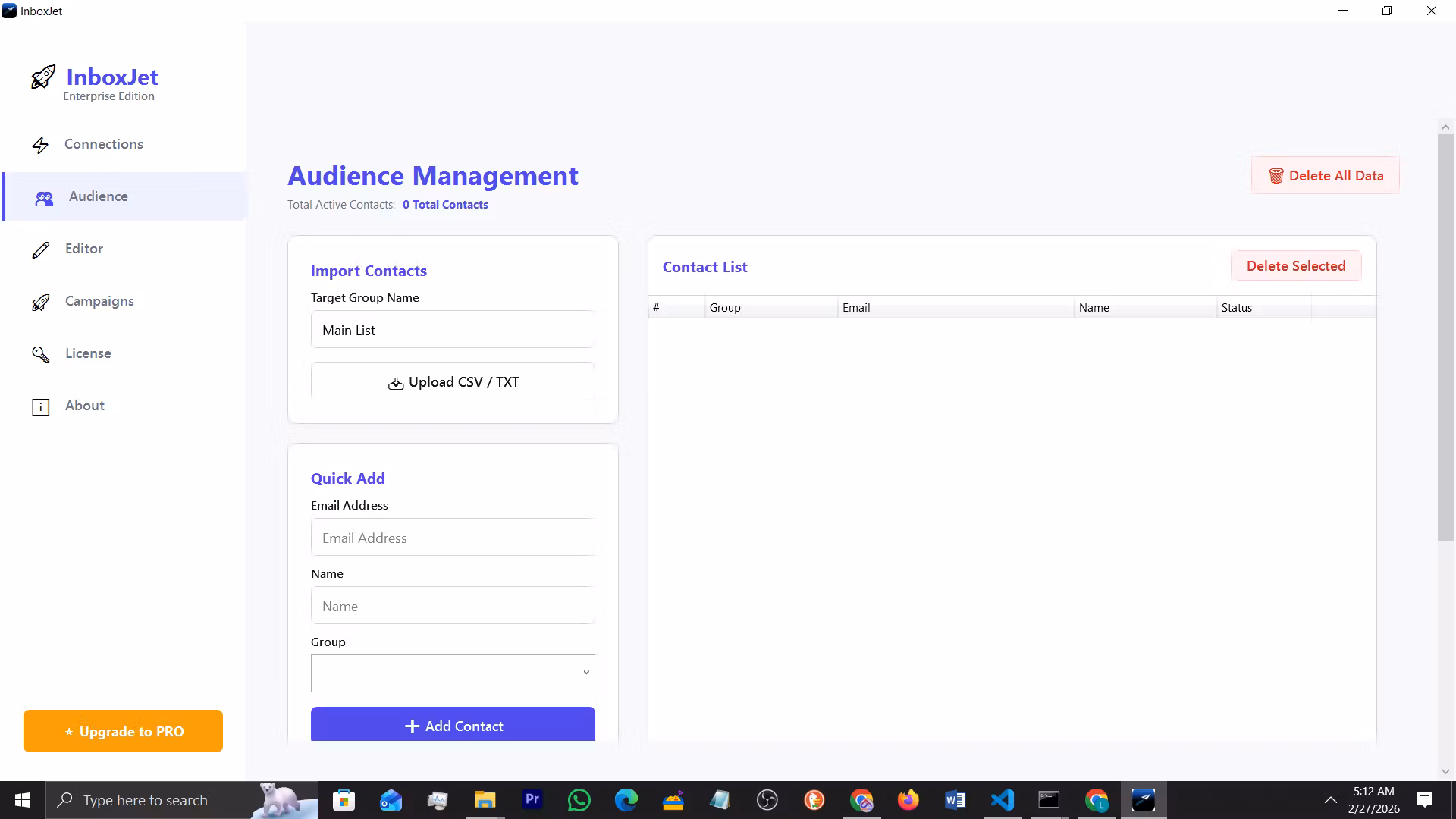Go to the Editor section

(x=124, y=249)
